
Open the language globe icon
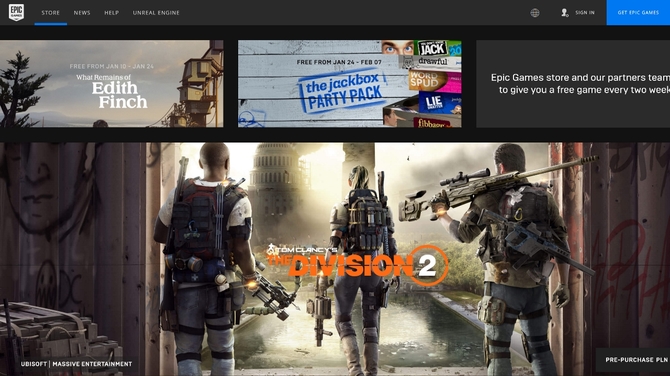tap(535, 13)
